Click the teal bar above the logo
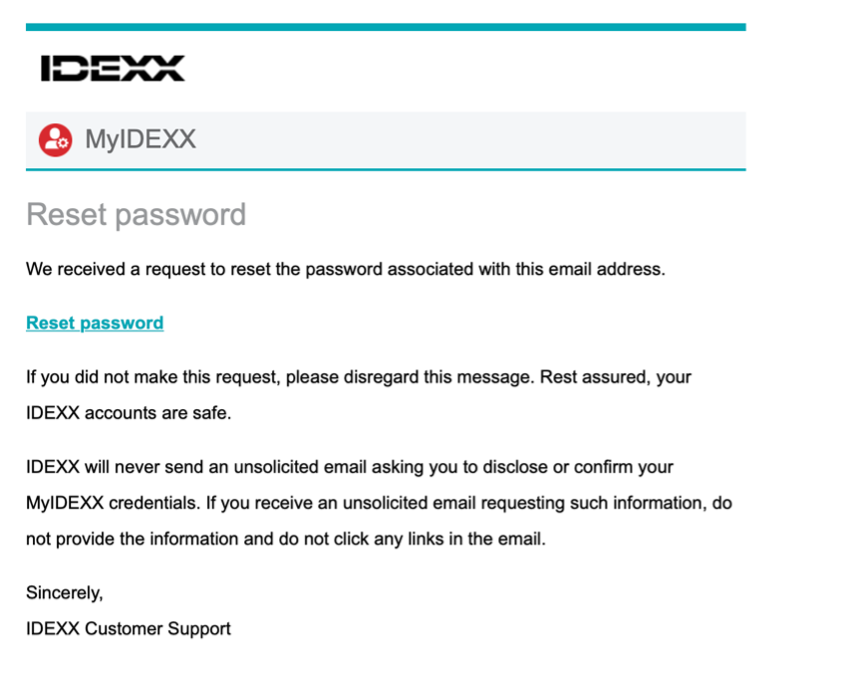Screen dimensions: 864x675 (386, 27)
